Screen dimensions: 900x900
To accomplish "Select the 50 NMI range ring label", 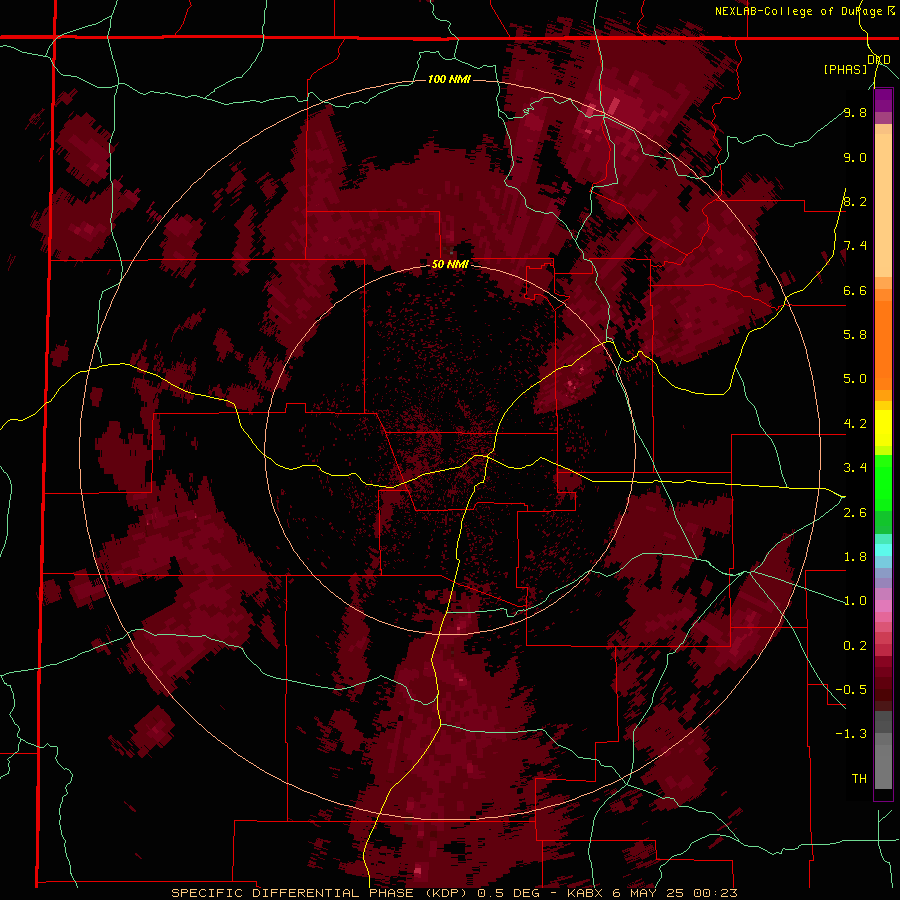I will [450, 265].
